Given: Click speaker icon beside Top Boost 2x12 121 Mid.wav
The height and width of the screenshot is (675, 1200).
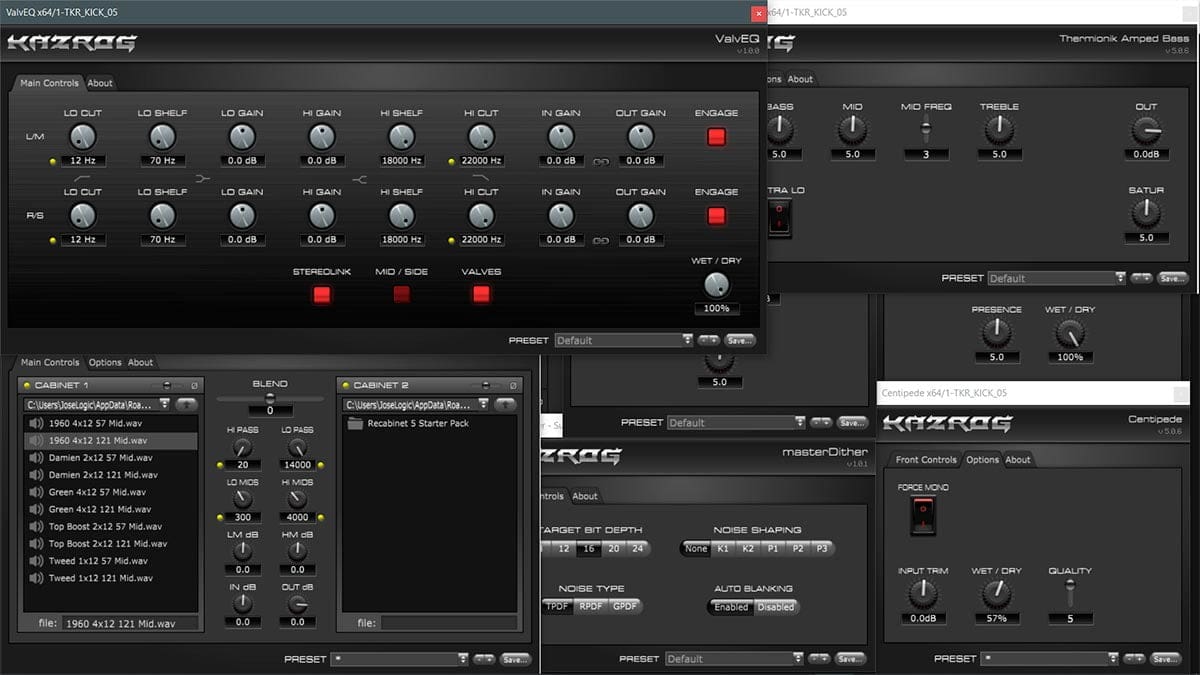Looking at the screenshot, I should click(x=35, y=543).
